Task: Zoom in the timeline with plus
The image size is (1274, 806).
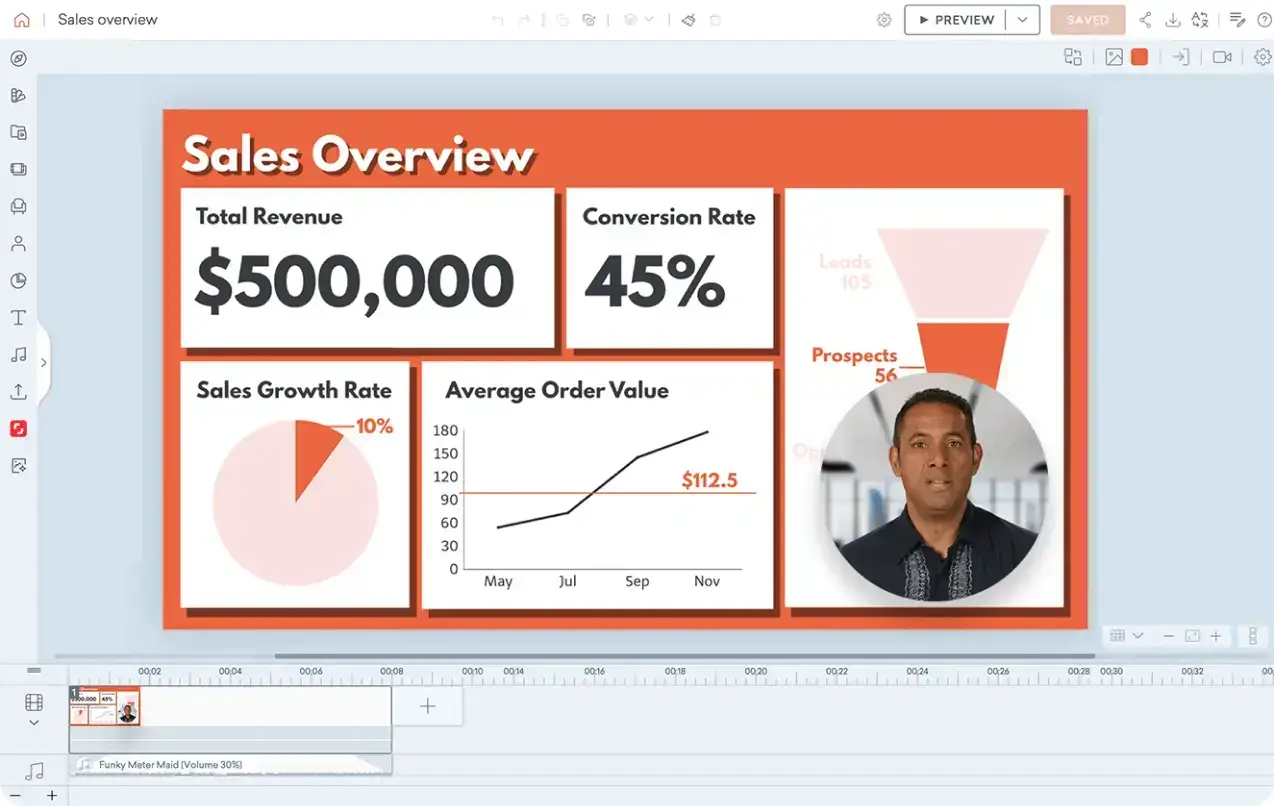Action: tap(52, 796)
